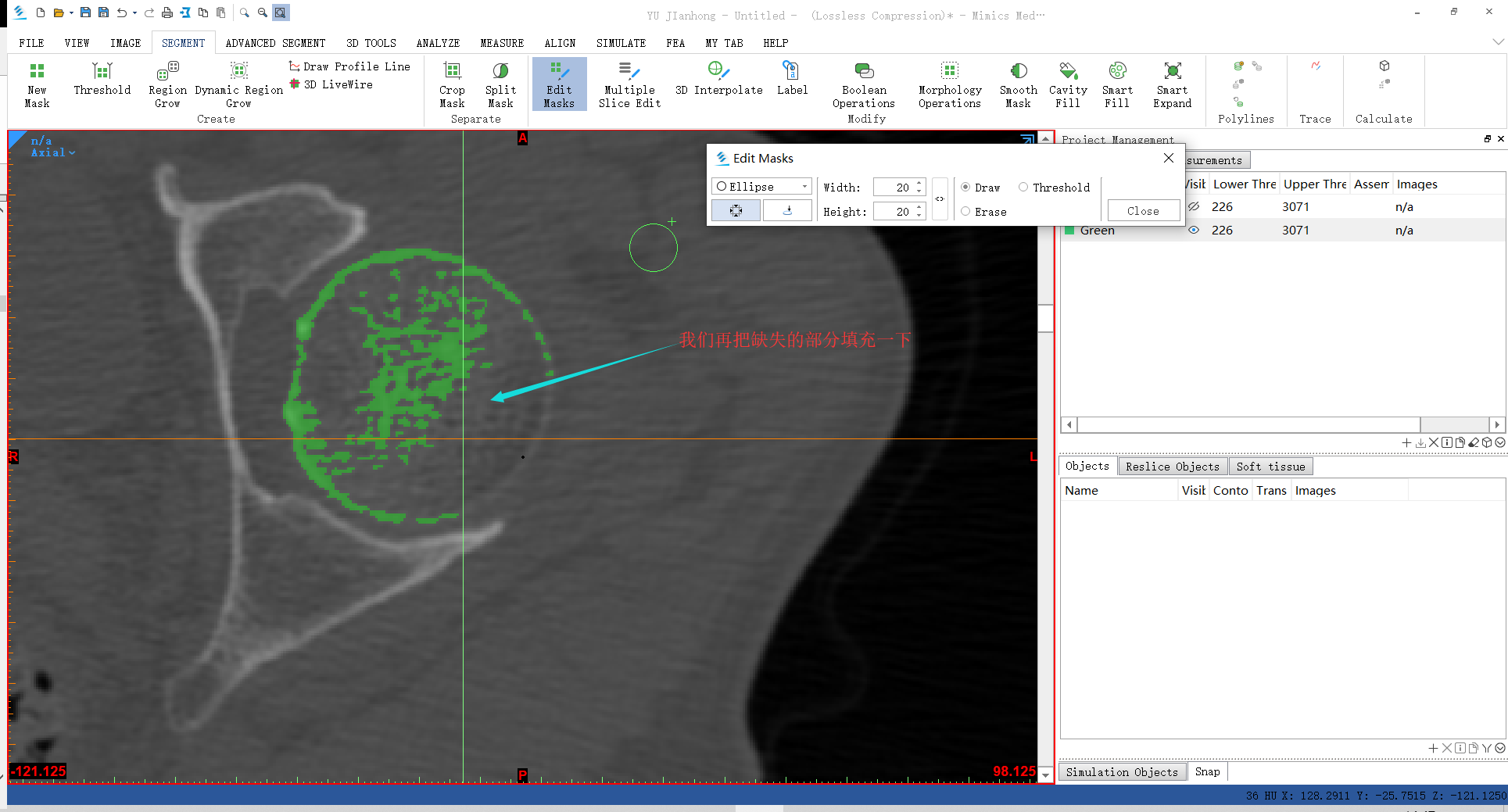Toggle visibility eye of Green mask

click(x=1194, y=231)
